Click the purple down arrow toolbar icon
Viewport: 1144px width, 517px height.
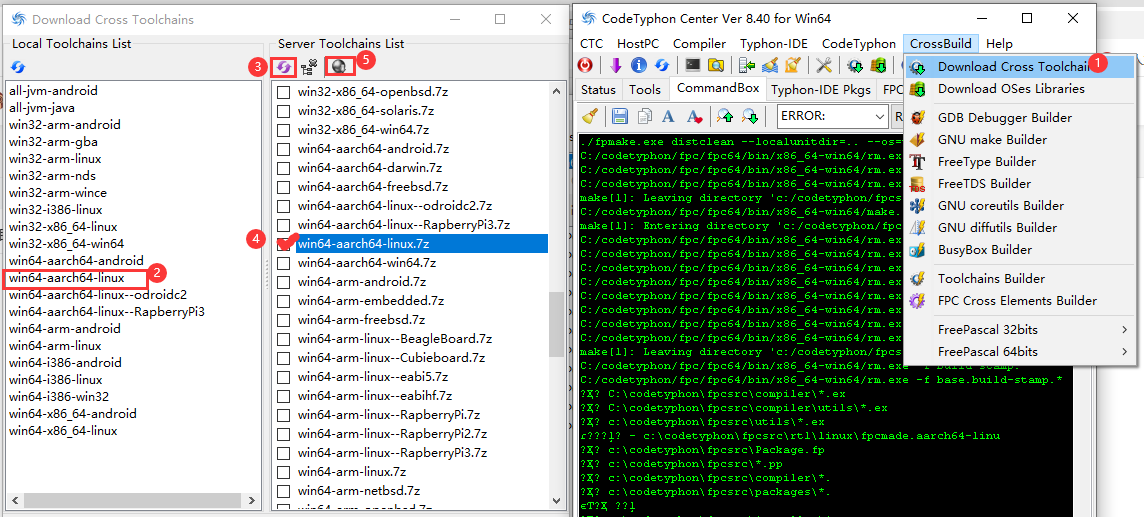point(615,66)
